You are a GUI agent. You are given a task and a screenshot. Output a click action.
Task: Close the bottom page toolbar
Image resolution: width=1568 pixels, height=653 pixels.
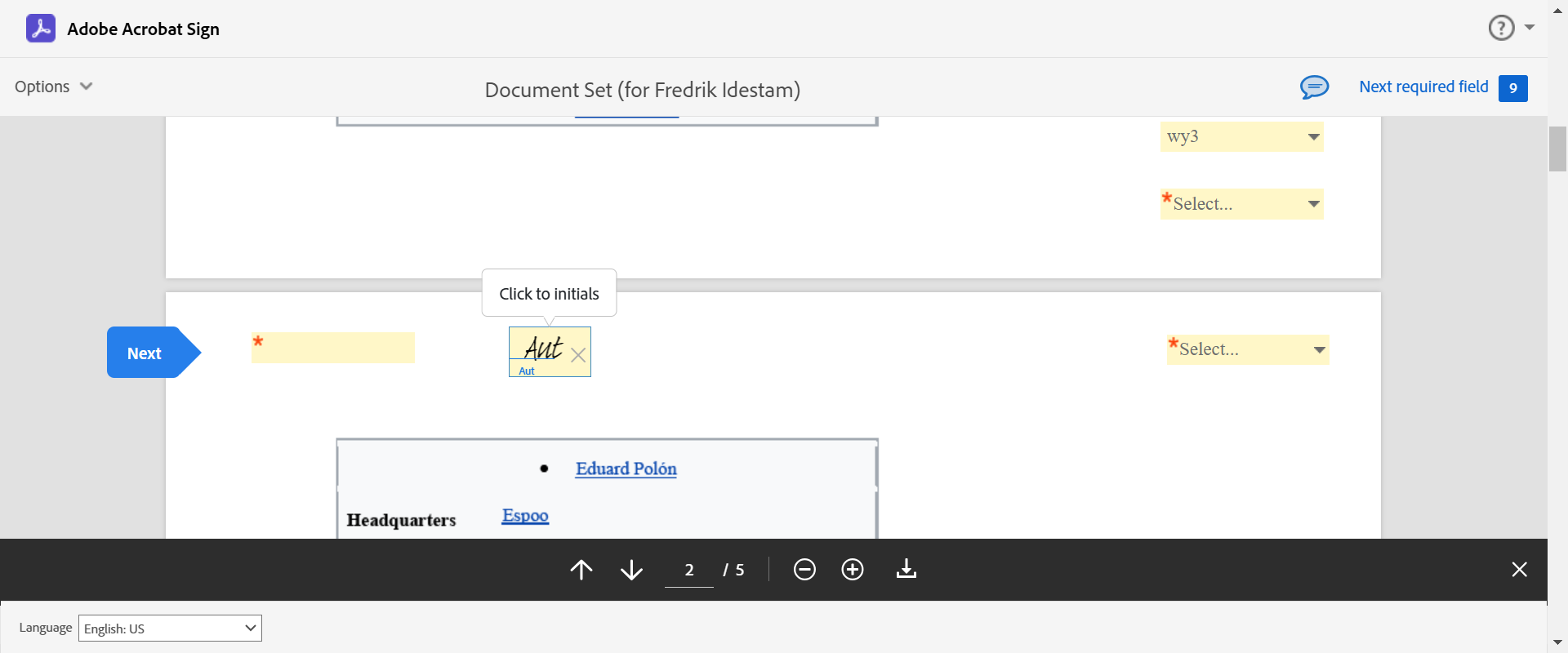click(1519, 569)
